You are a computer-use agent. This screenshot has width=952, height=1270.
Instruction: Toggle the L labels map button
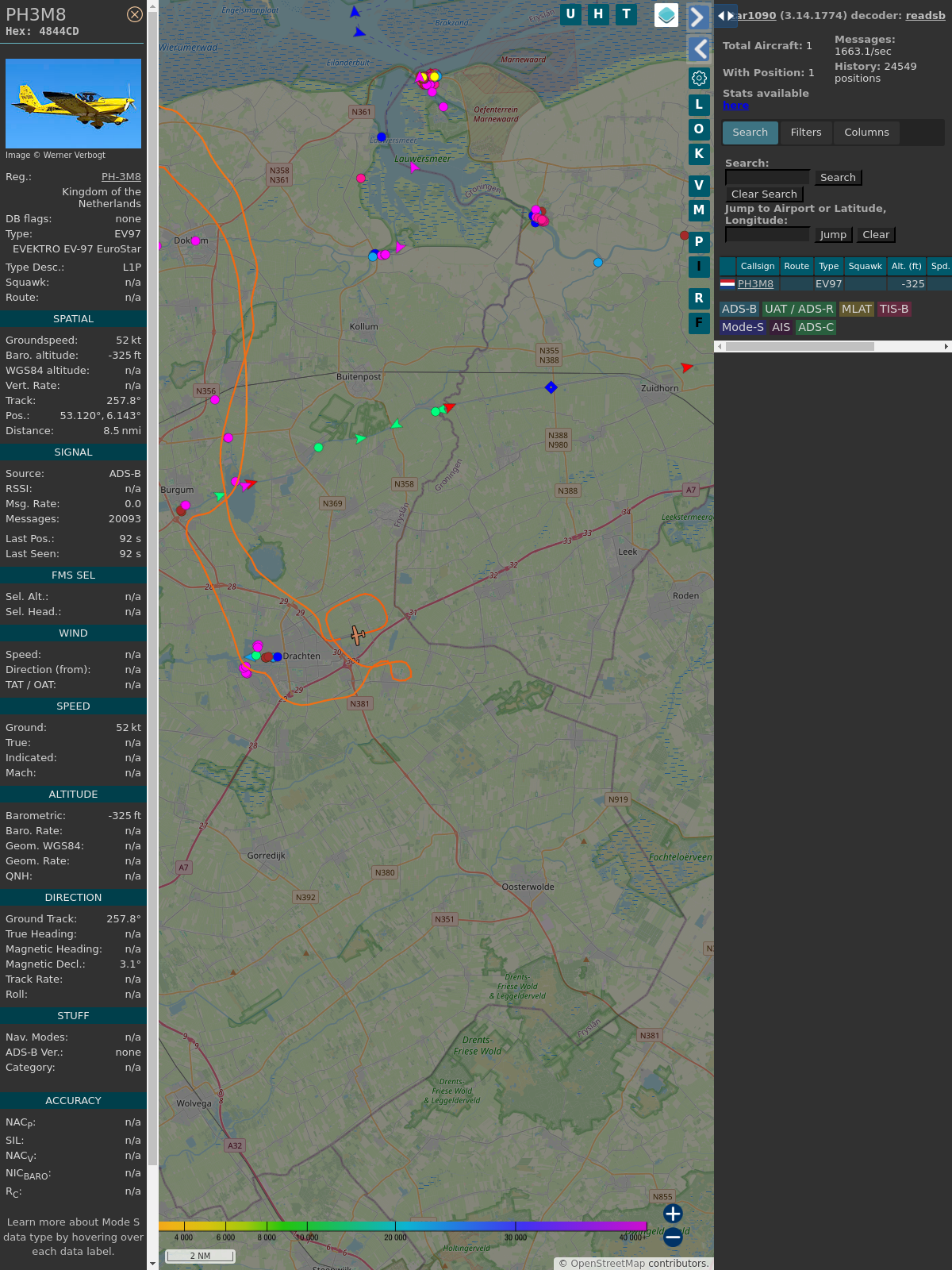tap(699, 105)
